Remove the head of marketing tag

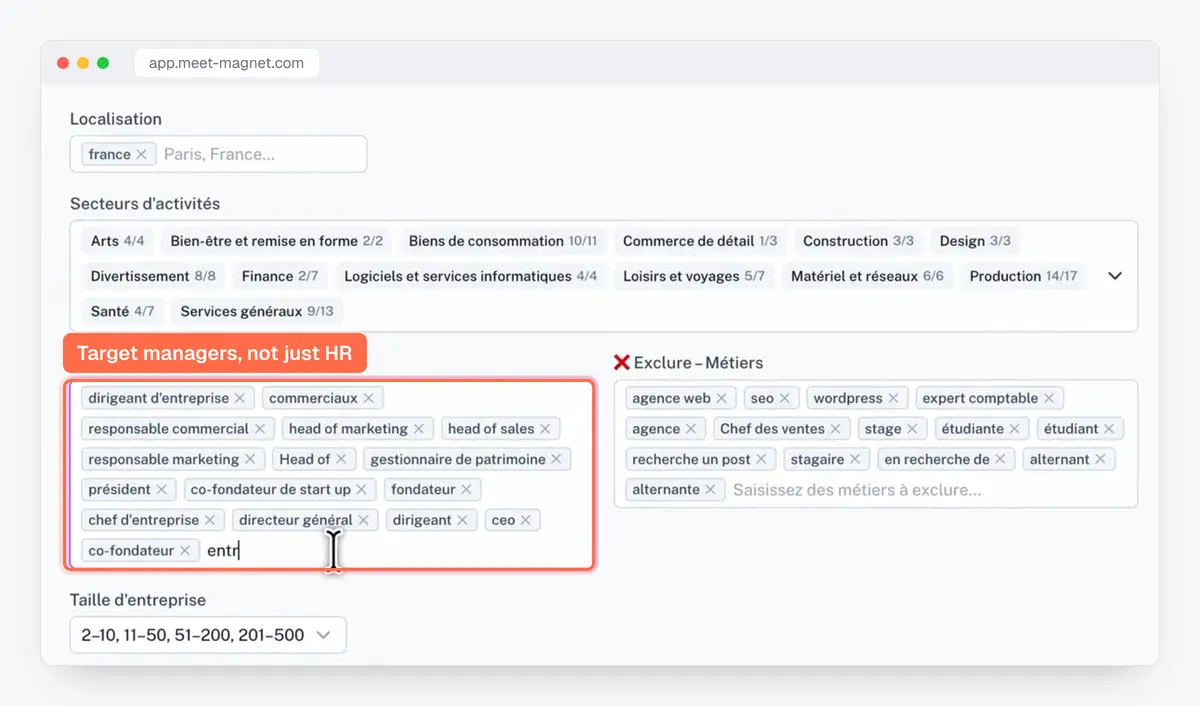click(x=418, y=429)
